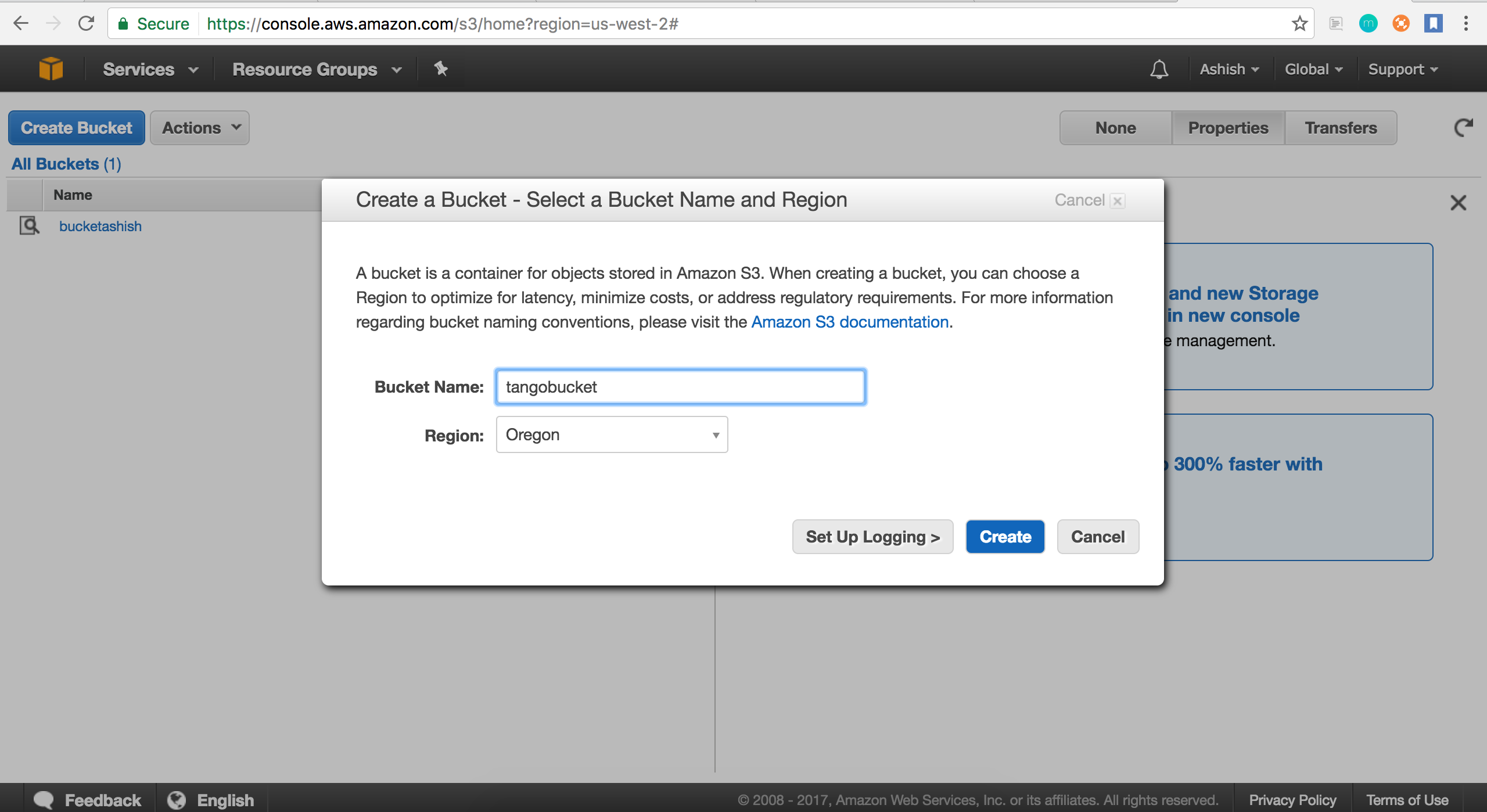The width and height of the screenshot is (1487, 812).
Task: Click the orange circular extension icon
Action: coord(1401,24)
